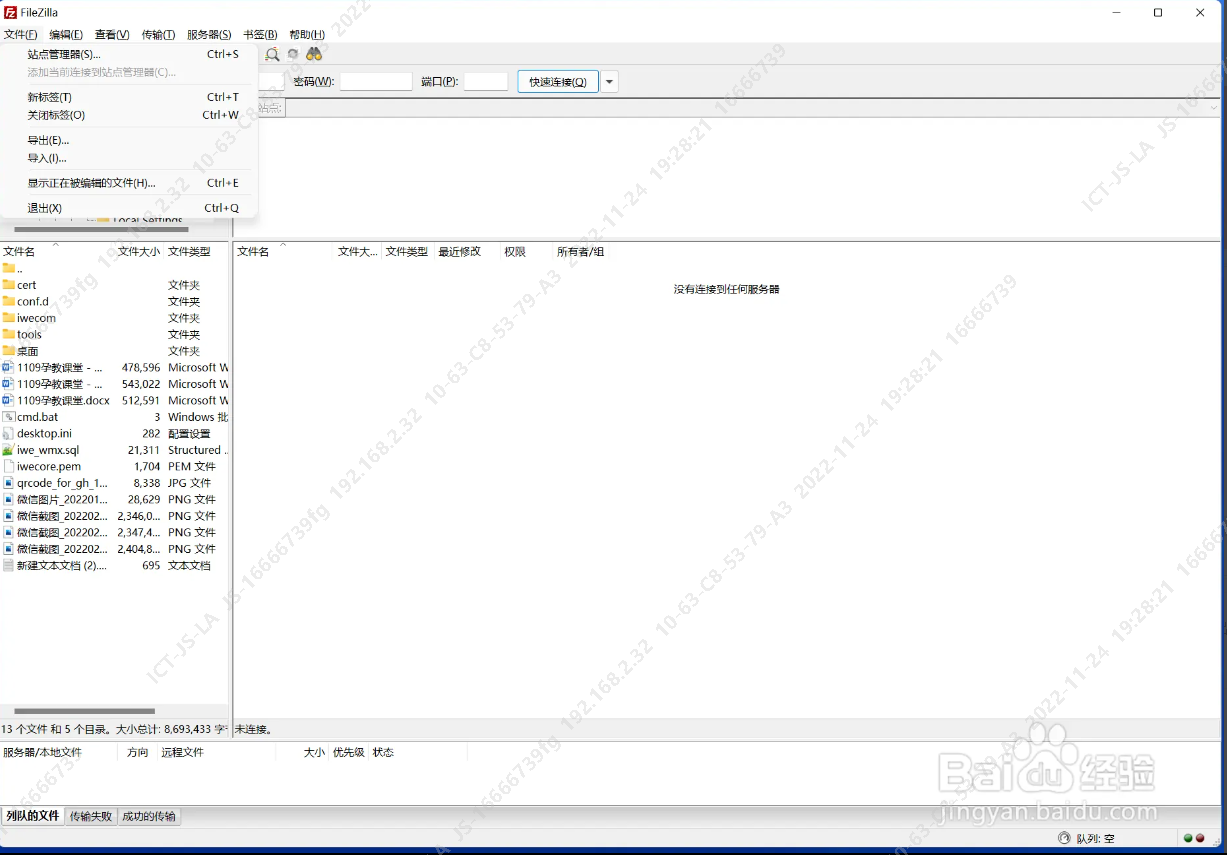Click the binoculars file search icon
The width and height of the screenshot is (1227, 855).
pyautogui.click(x=314, y=54)
